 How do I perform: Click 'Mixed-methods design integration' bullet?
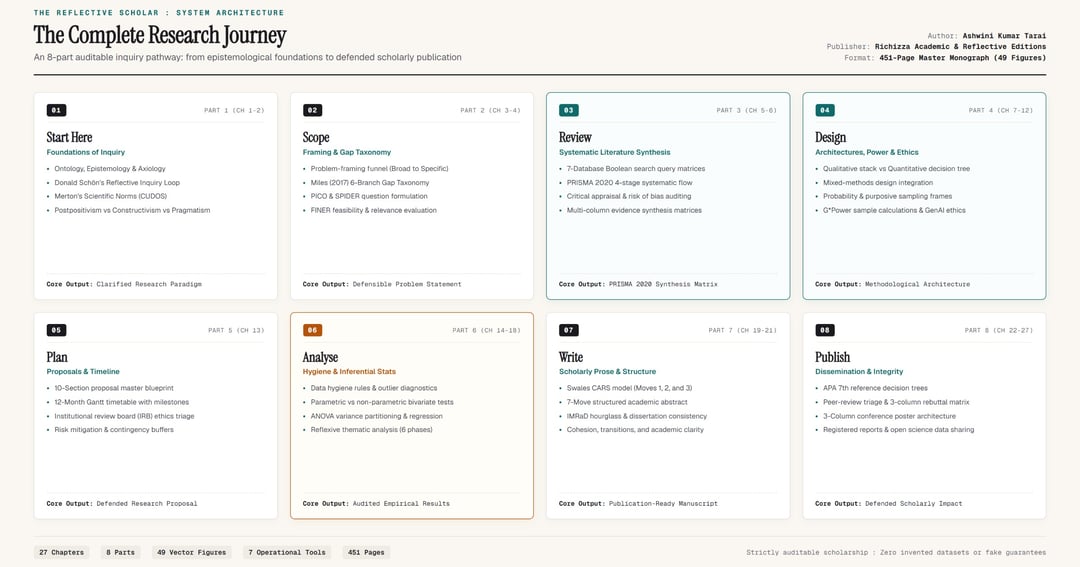[x=878, y=183]
